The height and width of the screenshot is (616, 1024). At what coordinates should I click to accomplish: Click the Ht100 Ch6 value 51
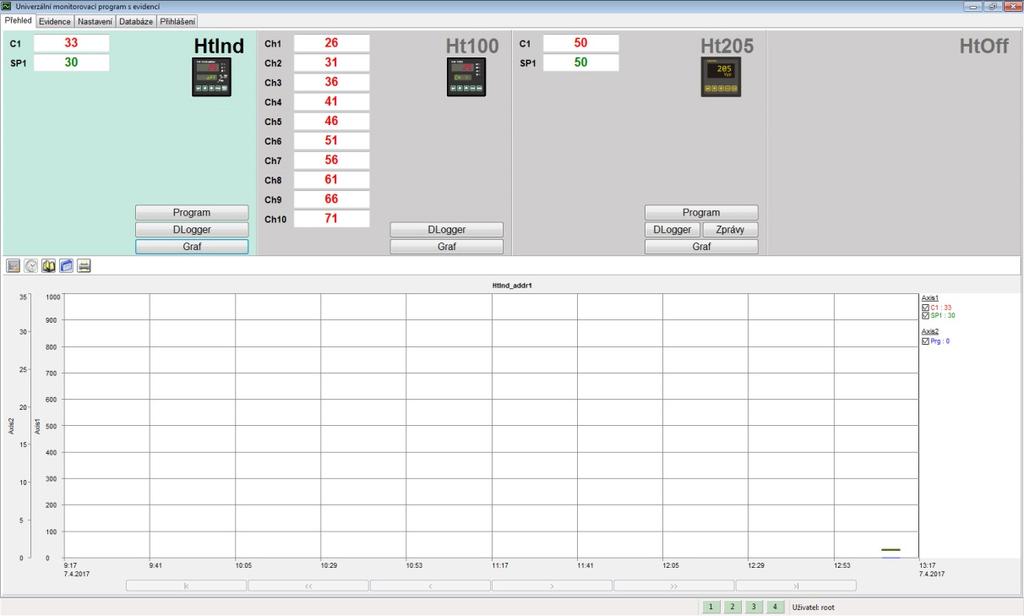coord(331,140)
